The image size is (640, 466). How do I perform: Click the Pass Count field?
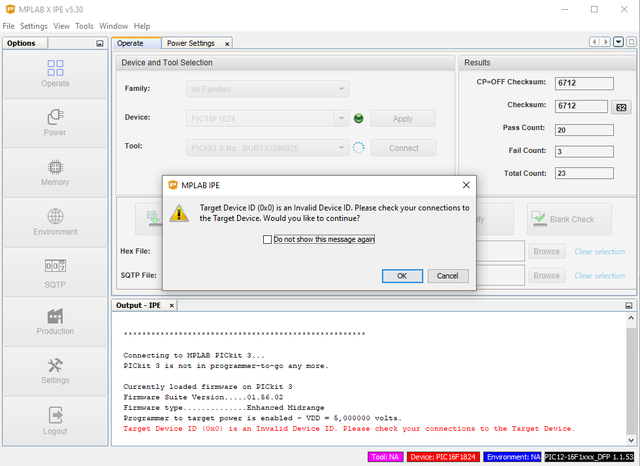pyautogui.click(x=584, y=130)
